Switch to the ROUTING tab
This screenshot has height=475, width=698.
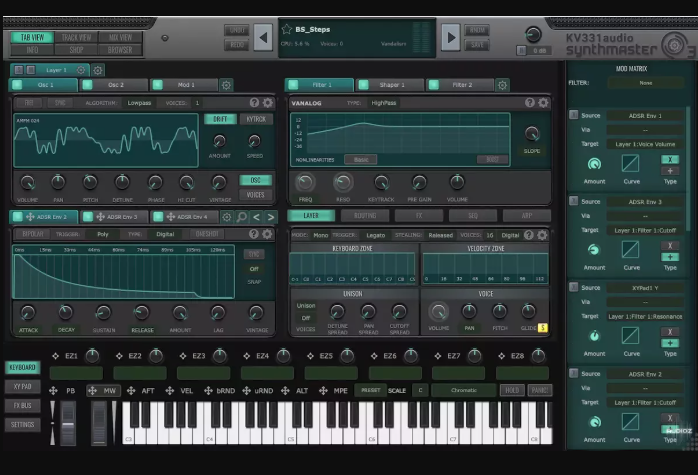point(365,215)
